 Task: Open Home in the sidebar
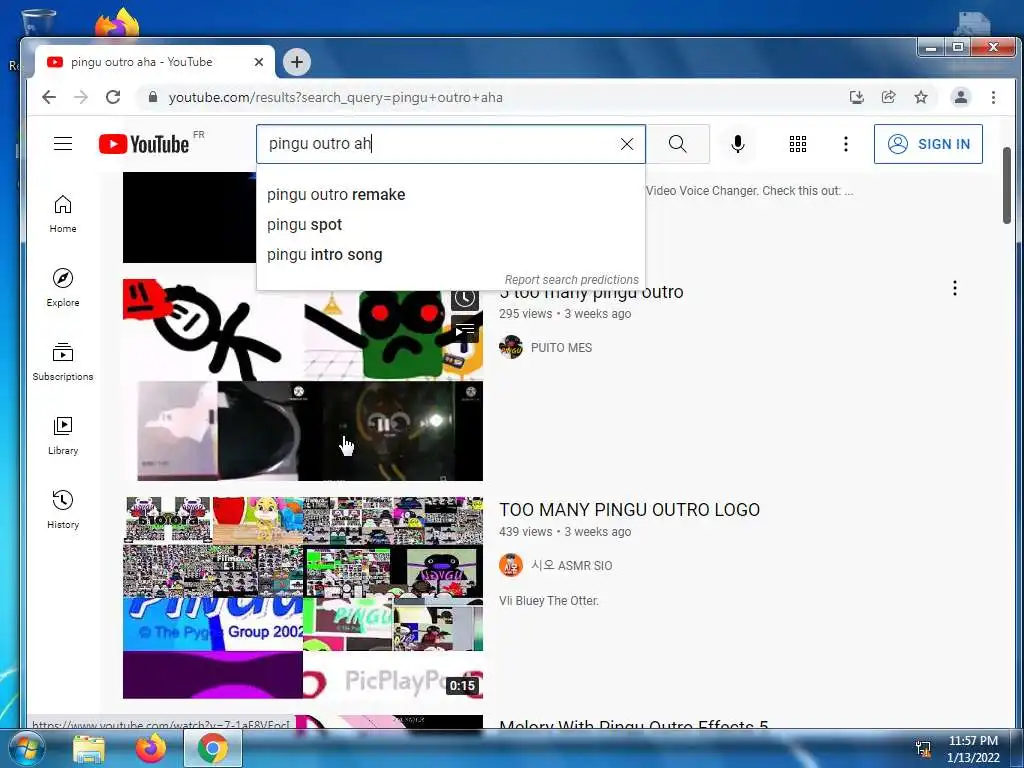coord(63,214)
